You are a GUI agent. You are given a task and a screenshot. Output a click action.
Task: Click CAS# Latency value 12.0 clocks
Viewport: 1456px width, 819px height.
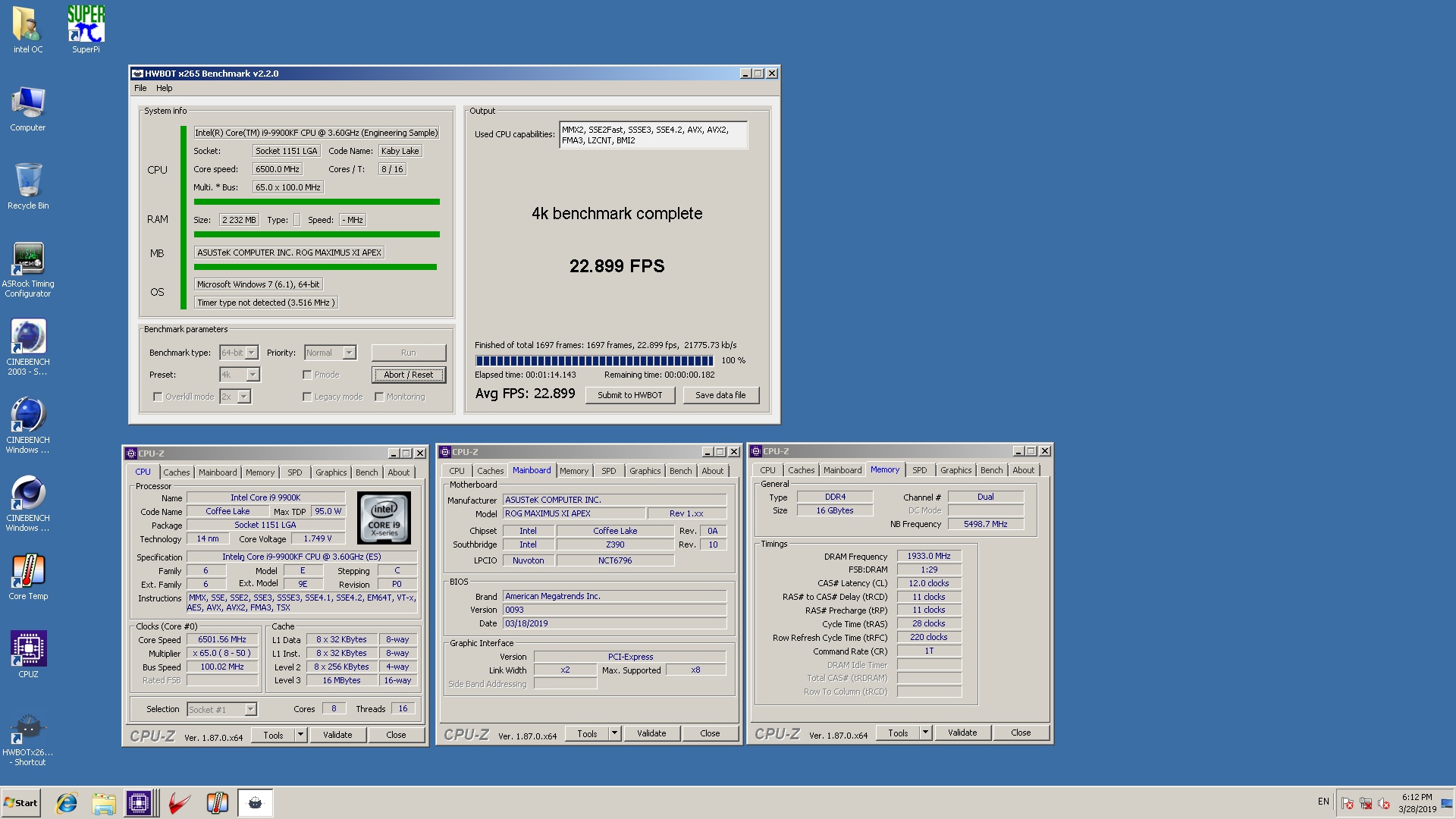[x=929, y=584]
